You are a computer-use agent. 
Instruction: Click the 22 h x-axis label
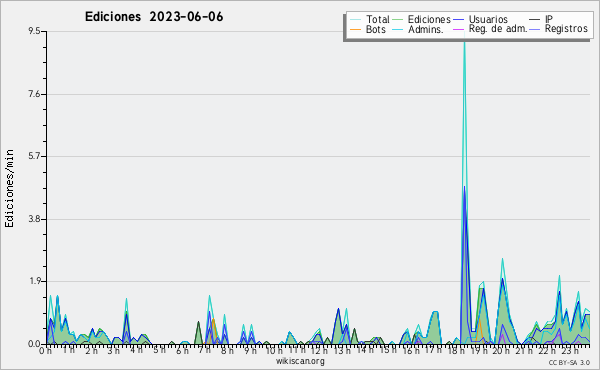click(546, 351)
